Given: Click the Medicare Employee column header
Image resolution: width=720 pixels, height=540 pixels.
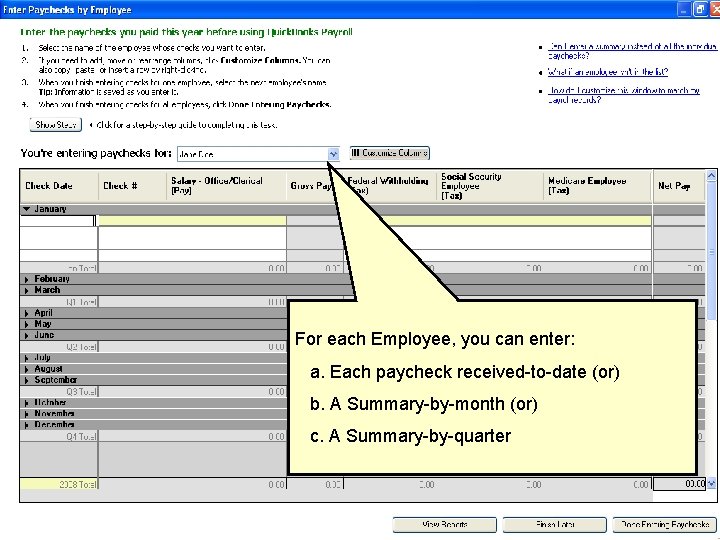Looking at the screenshot, I should [x=597, y=186].
